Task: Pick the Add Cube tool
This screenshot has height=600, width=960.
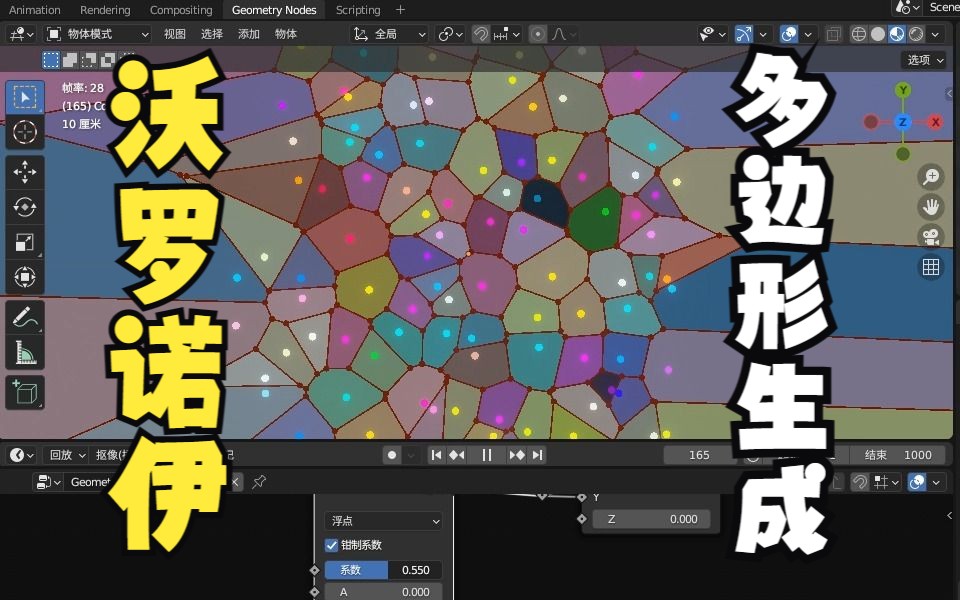Action: tap(24, 392)
